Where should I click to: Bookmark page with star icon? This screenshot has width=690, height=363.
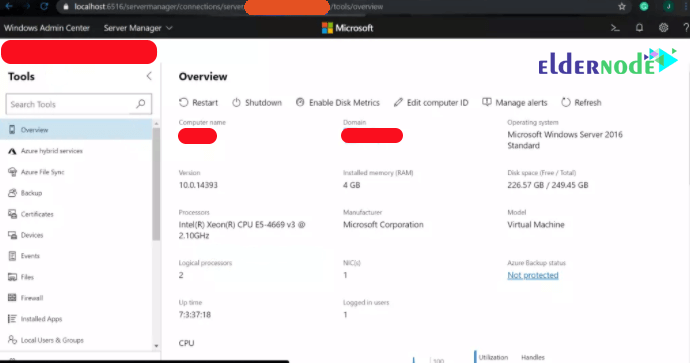coord(622,7)
